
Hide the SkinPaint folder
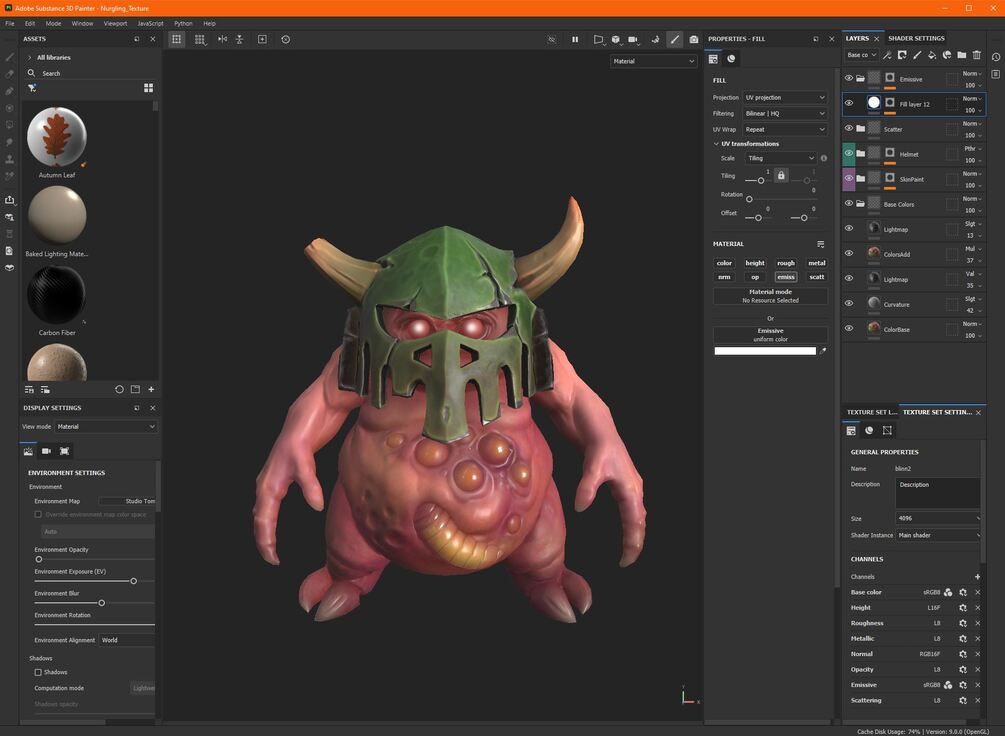click(x=849, y=178)
